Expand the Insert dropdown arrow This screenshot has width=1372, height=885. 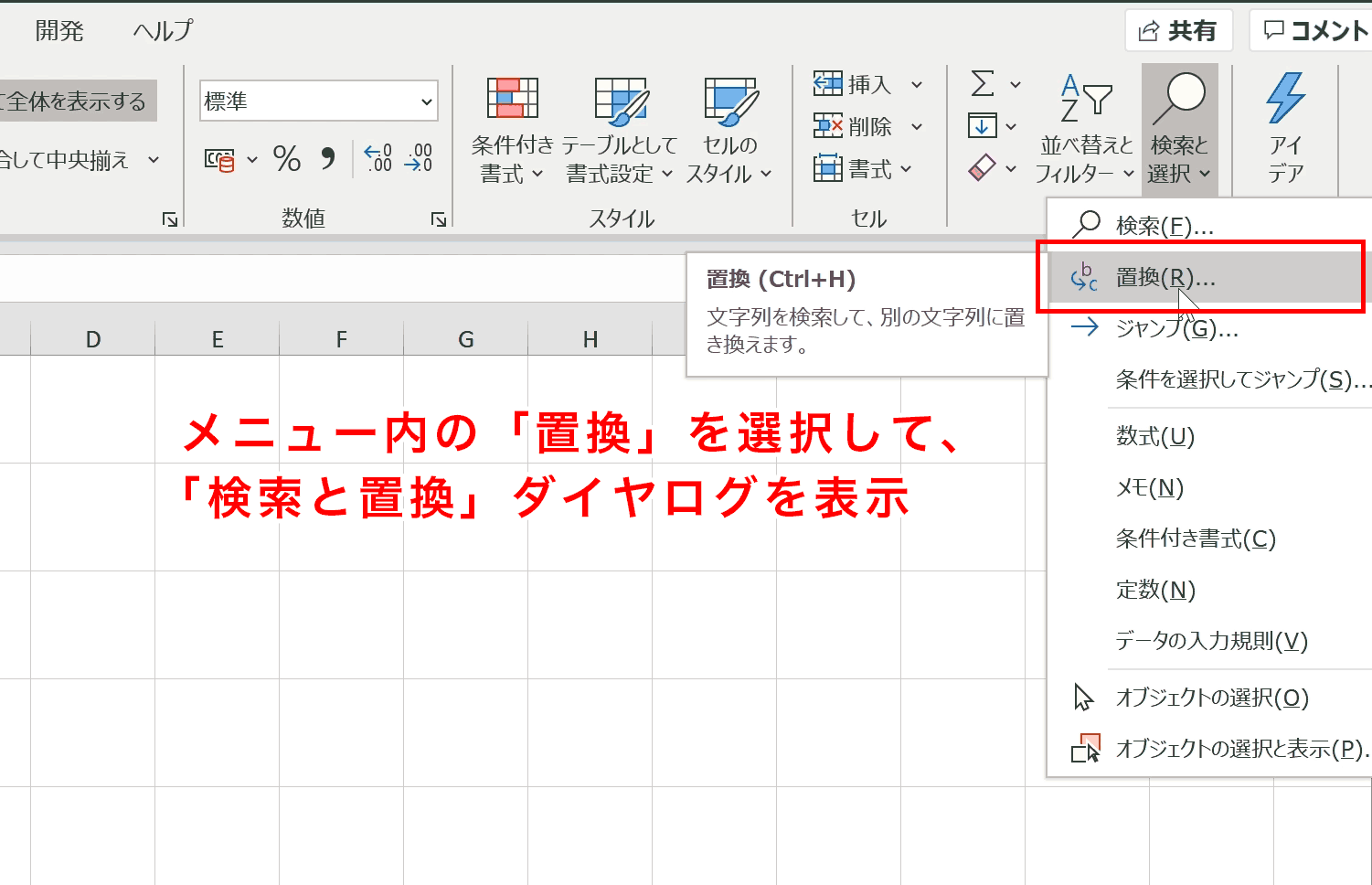click(x=917, y=85)
